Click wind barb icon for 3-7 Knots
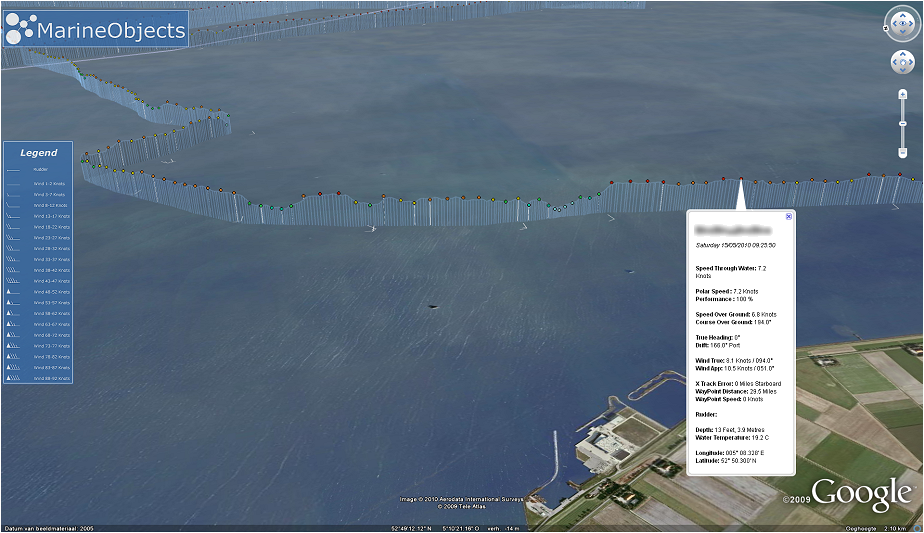Viewport: 924px width, 533px height. click(12, 194)
